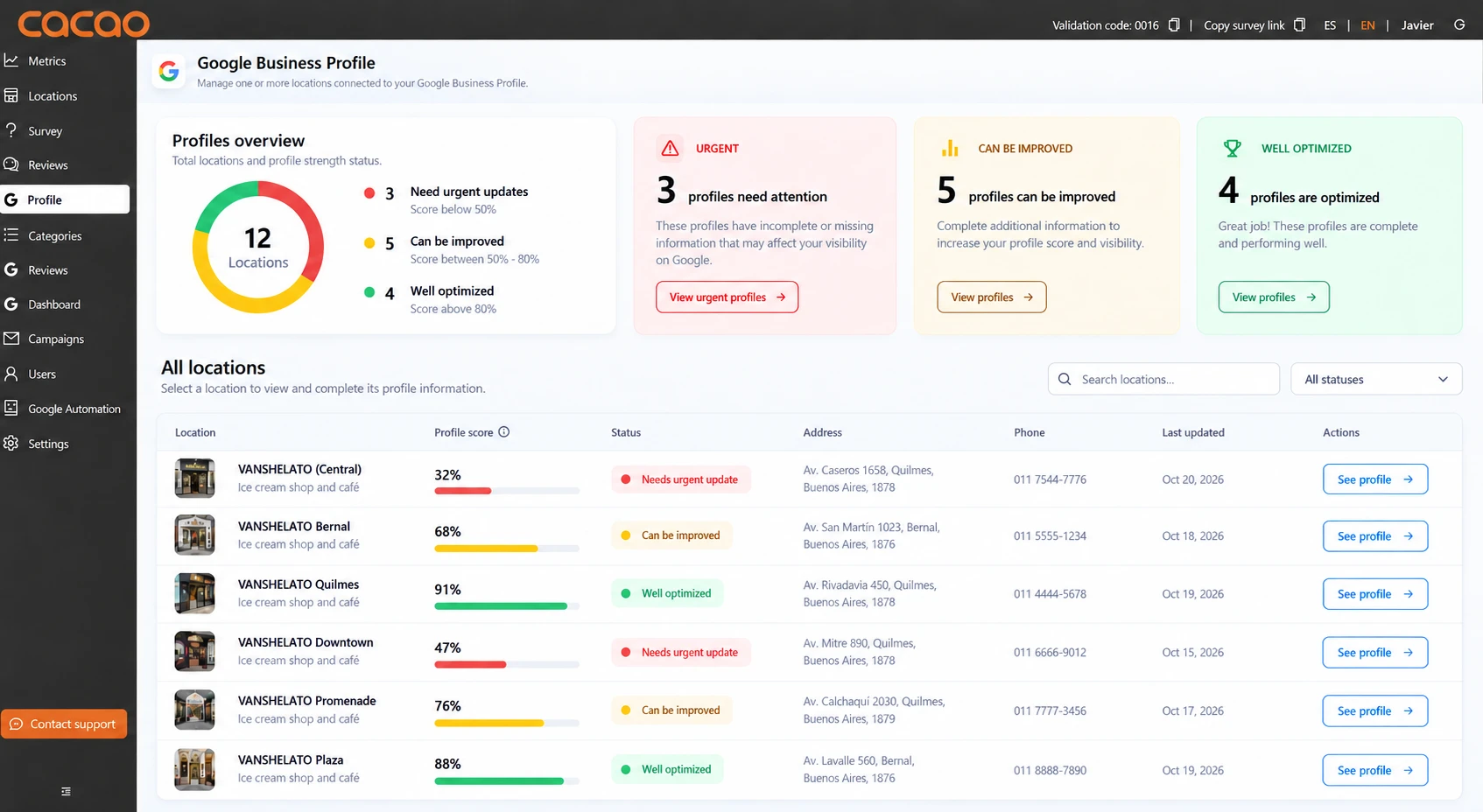
Task: Open the All statuses dropdown
Action: pos(1376,379)
